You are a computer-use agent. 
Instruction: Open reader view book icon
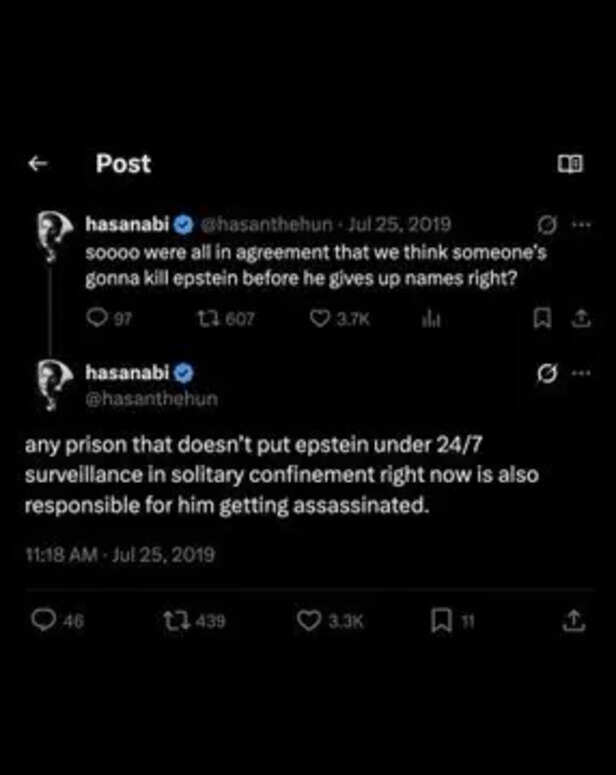pos(569,165)
